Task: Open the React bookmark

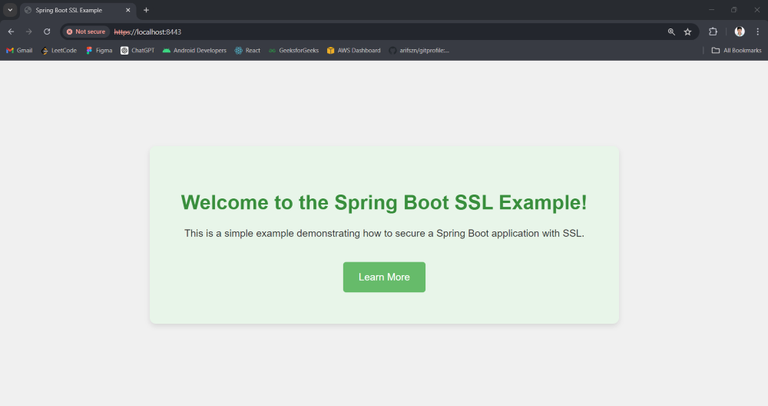Action: click(x=247, y=50)
